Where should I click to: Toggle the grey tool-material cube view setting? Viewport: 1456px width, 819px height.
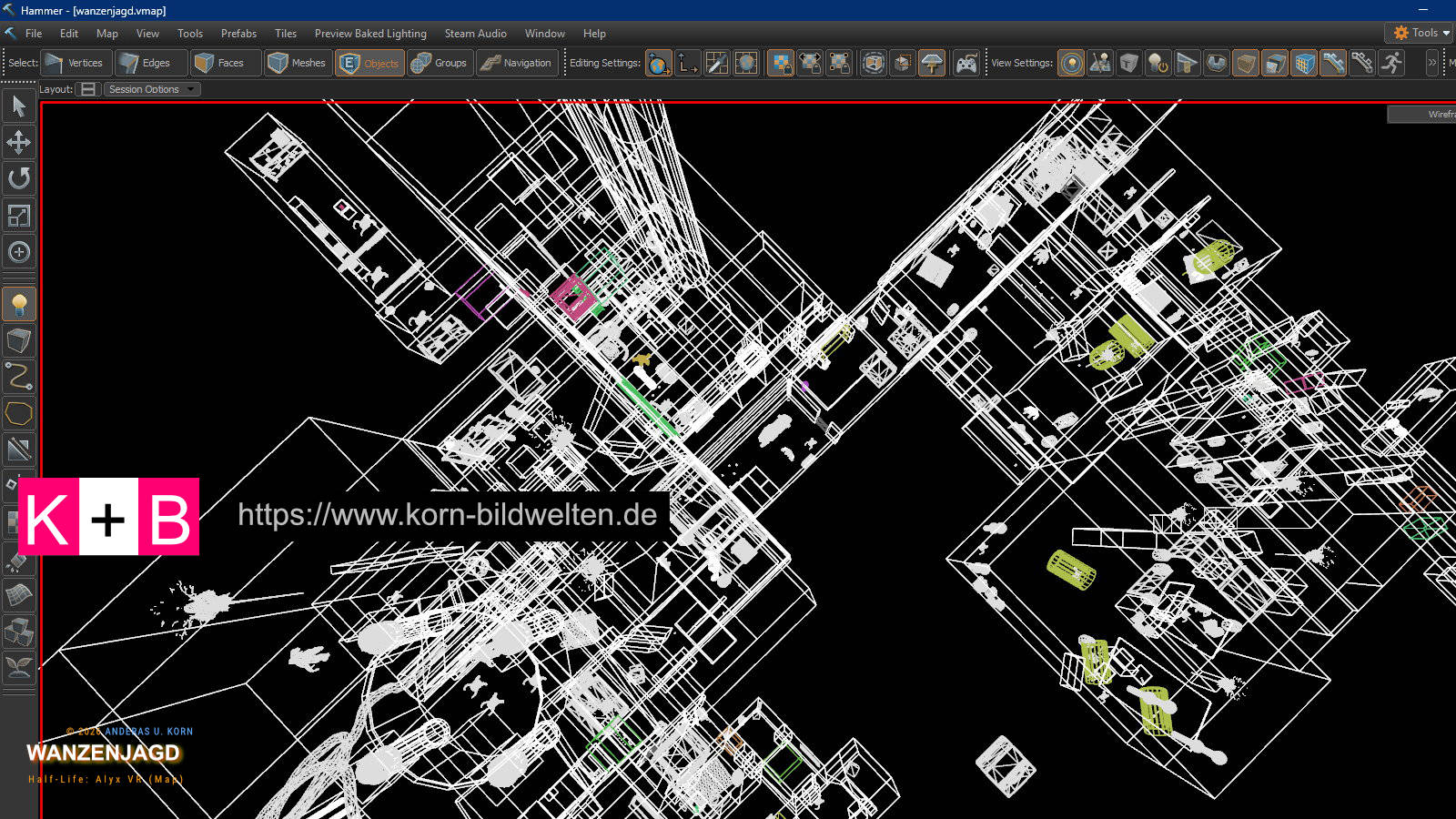coord(1129,63)
